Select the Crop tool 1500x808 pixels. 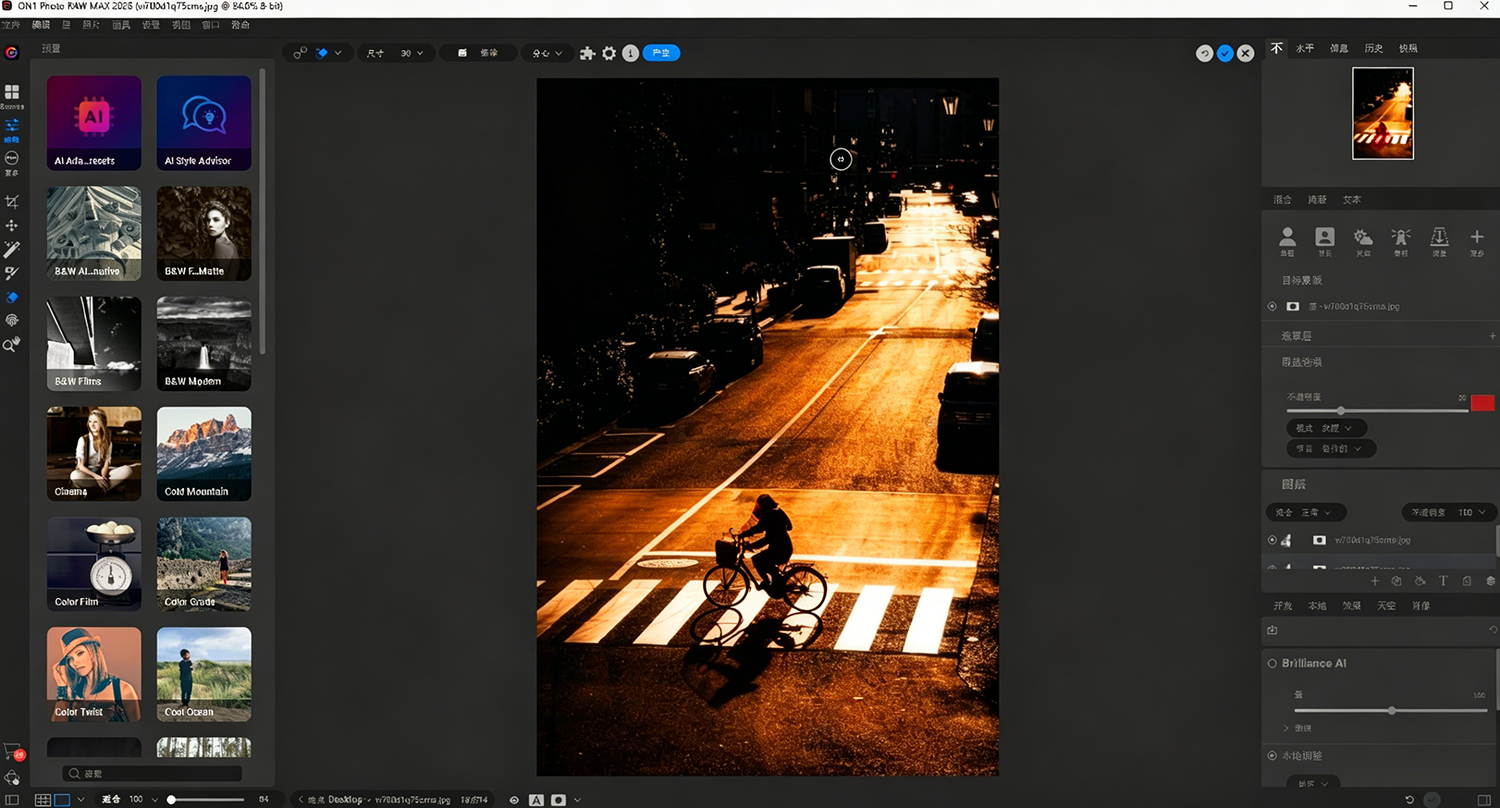click(12, 202)
